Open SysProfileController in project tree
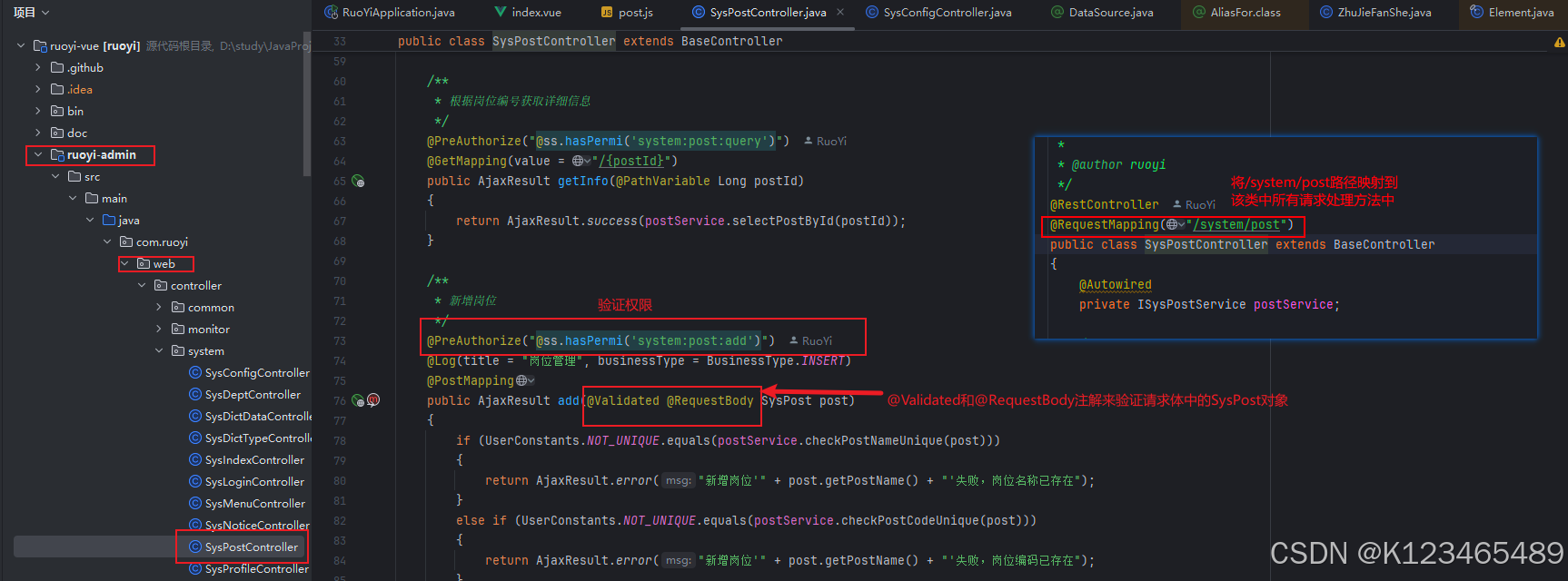This screenshot has height=581, width=1568. pos(257,568)
